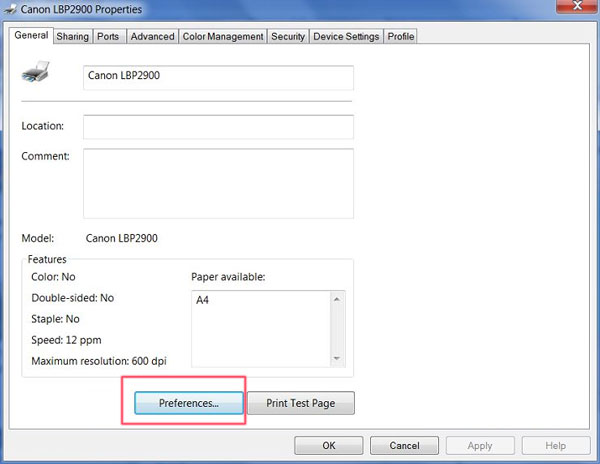Click the Canon LBP2900 Properties title text
This screenshot has height=464, width=600.
pos(81,9)
